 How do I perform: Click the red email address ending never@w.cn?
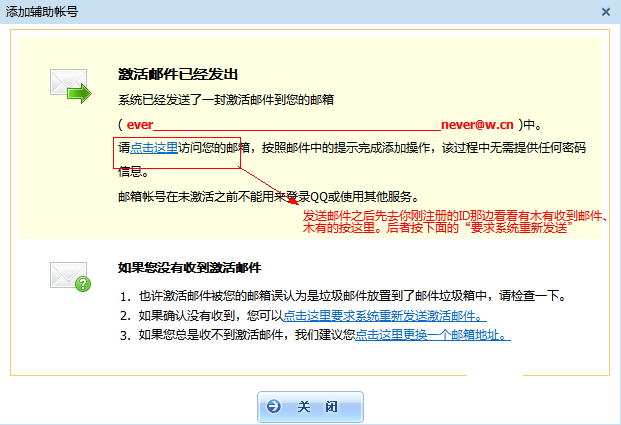[320, 125]
